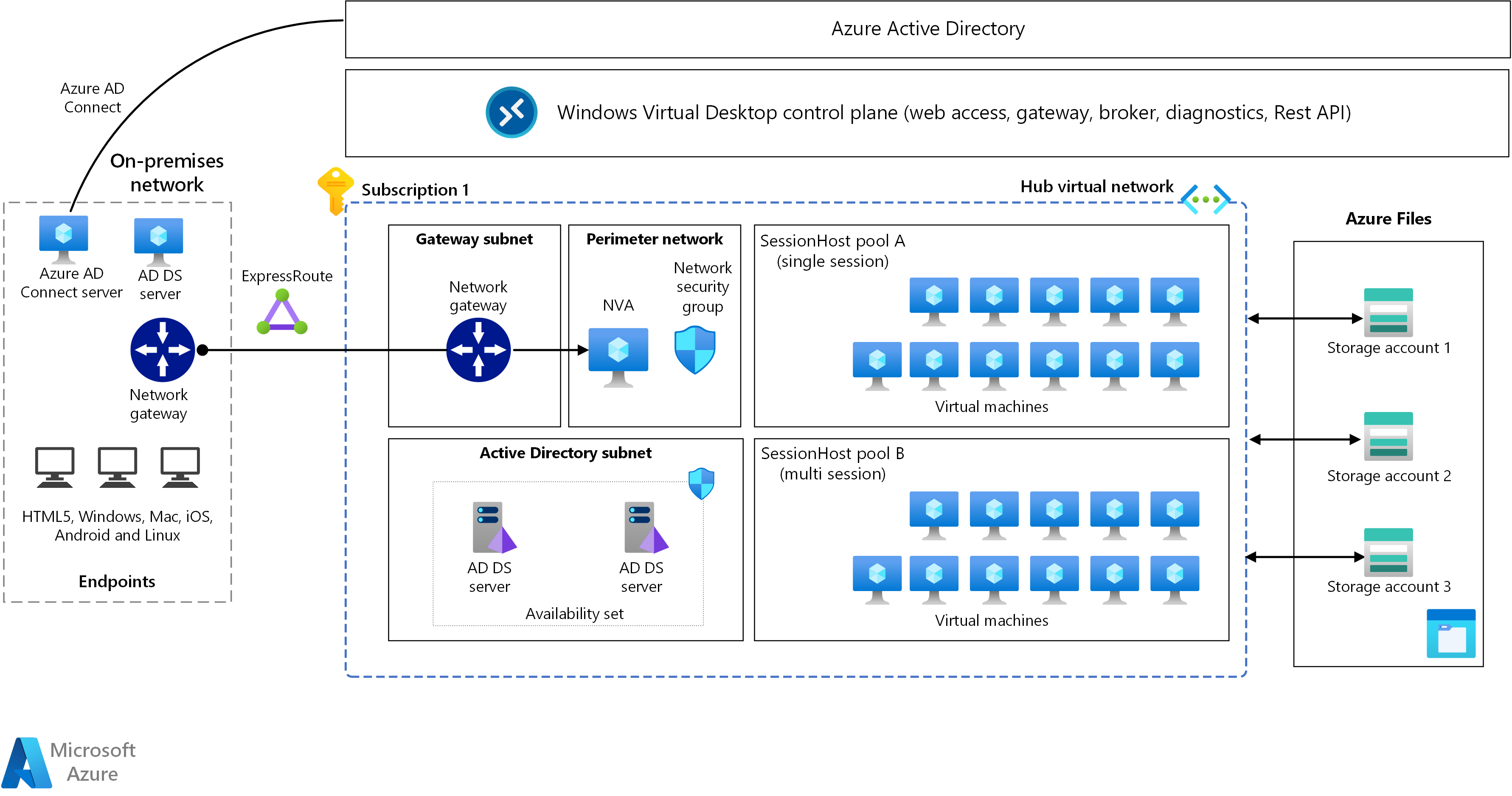Click the On-premises network heading
1512x796 pixels.
tap(167, 172)
